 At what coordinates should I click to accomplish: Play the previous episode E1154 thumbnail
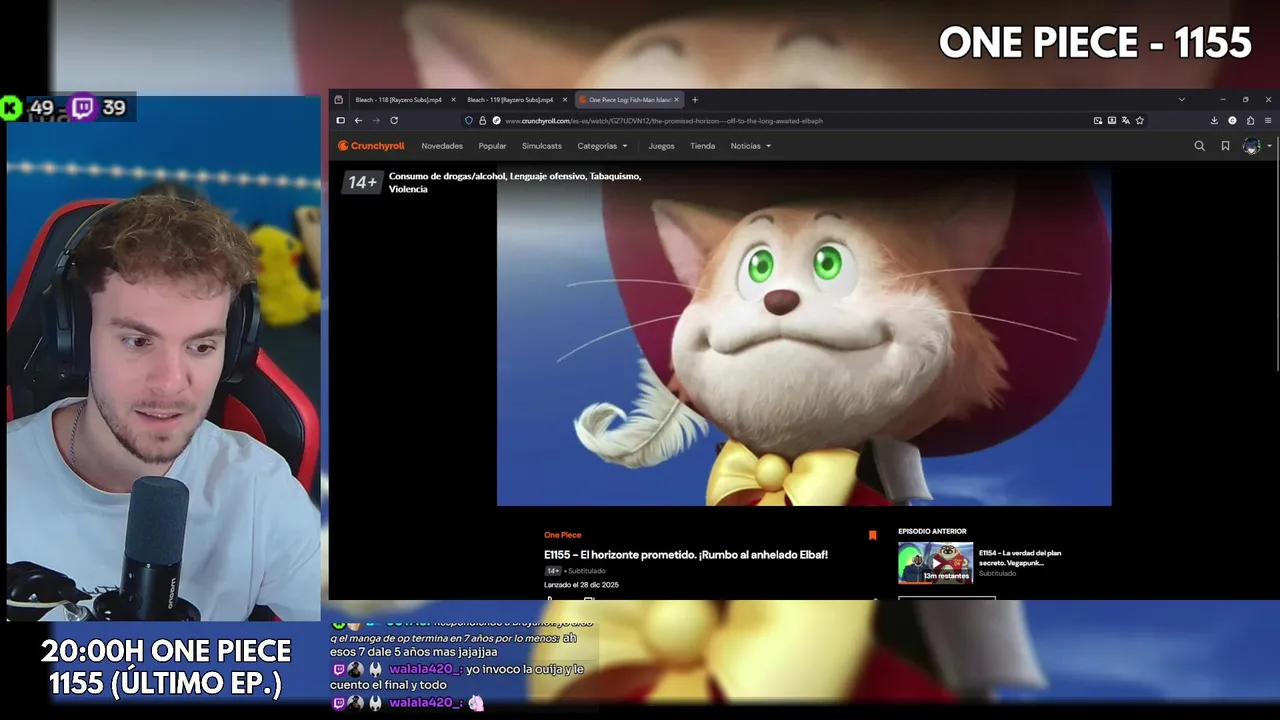coord(935,562)
